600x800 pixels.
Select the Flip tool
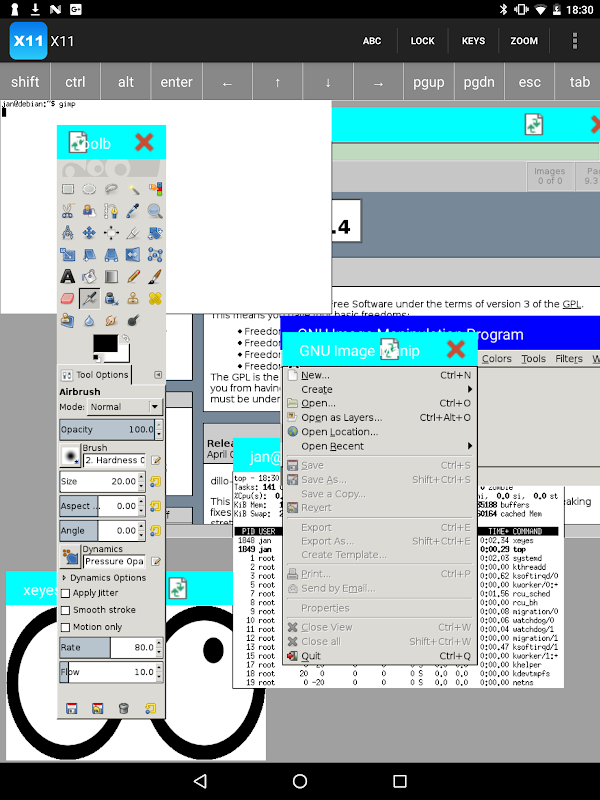point(133,255)
